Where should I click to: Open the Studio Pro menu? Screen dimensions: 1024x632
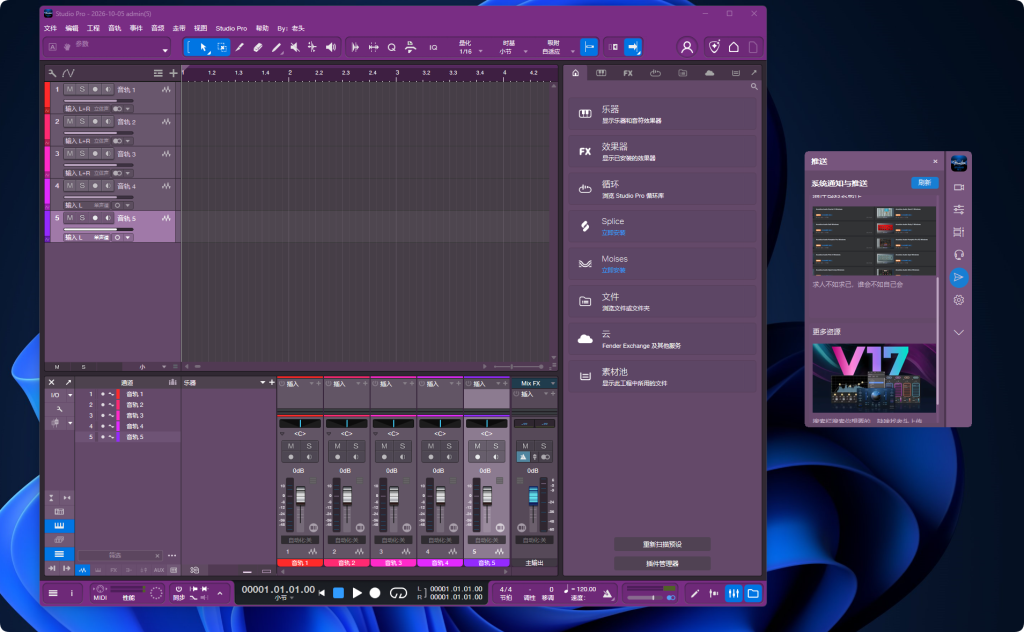(x=231, y=28)
